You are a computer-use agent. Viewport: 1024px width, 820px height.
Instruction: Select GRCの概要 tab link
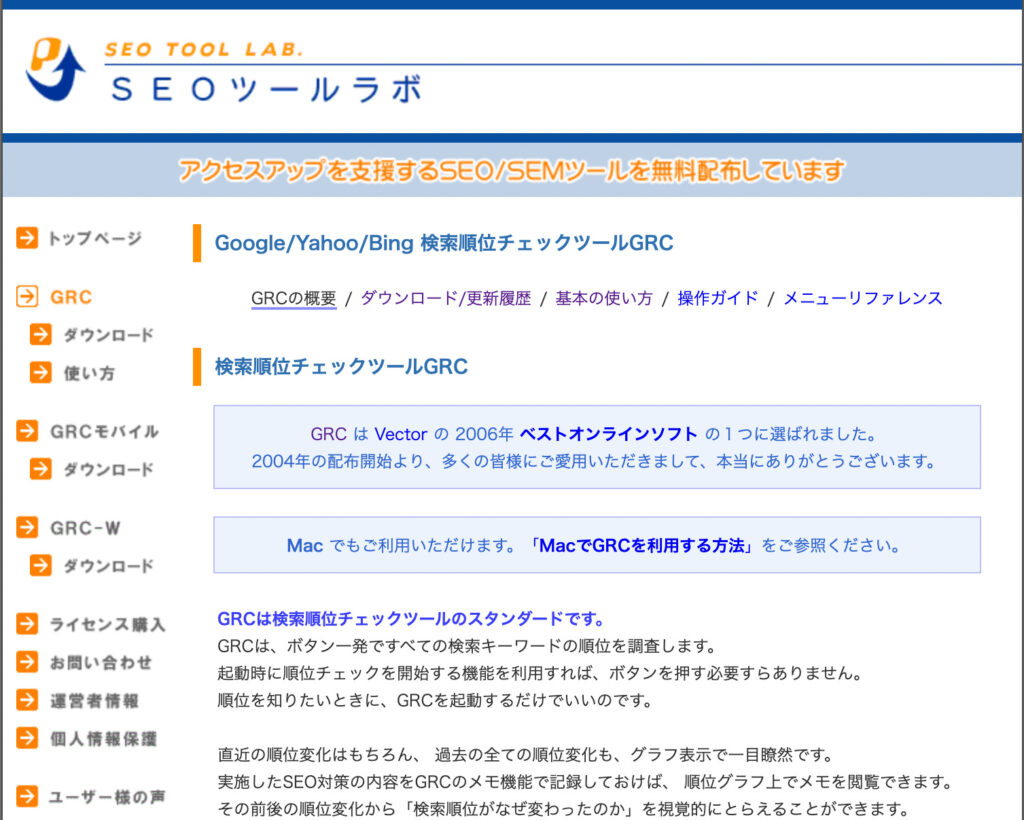coord(294,298)
